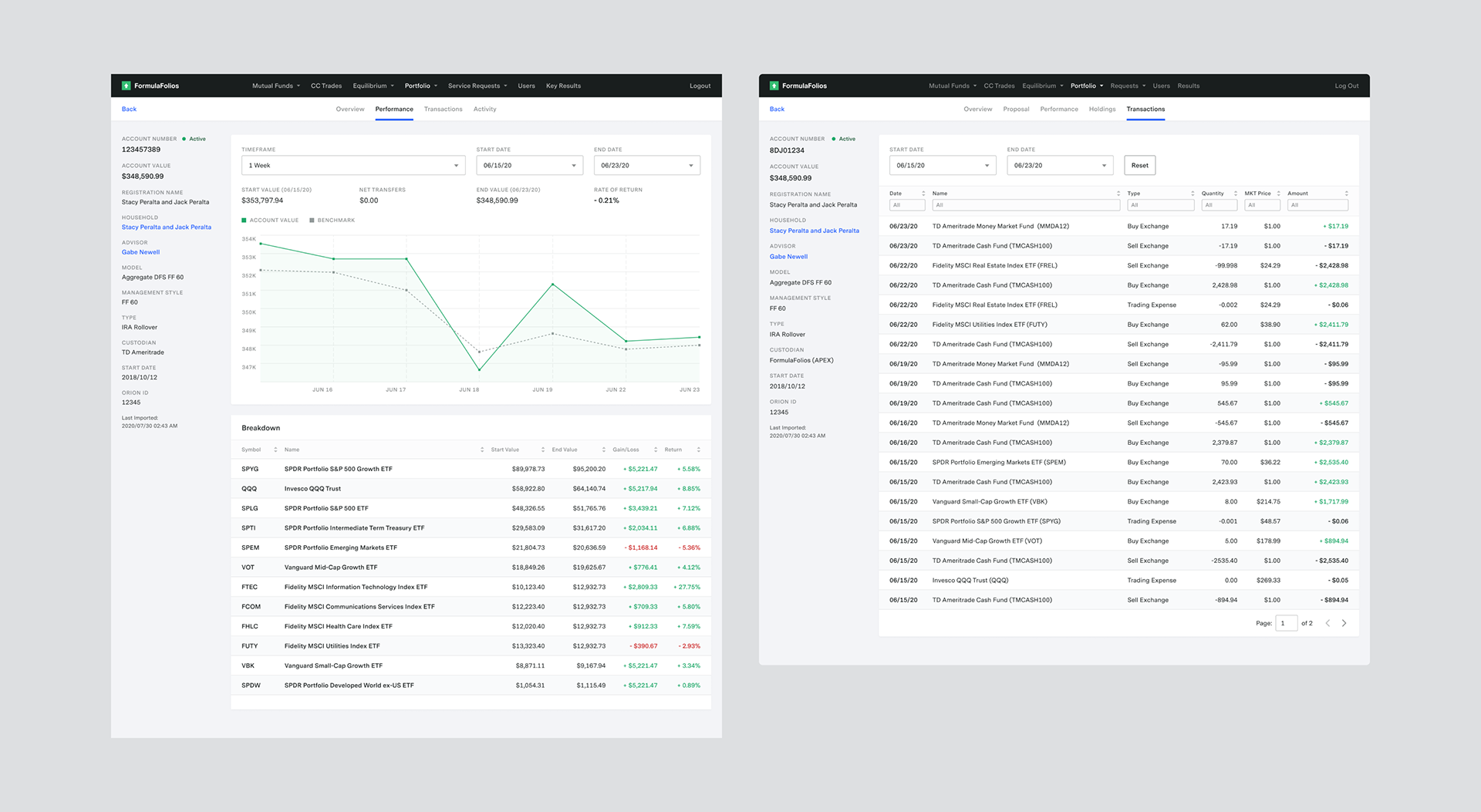The height and width of the screenshot is (812, 1481).
Task: Sort Breakdown table by Symbol column
Action: coord(275,450)
